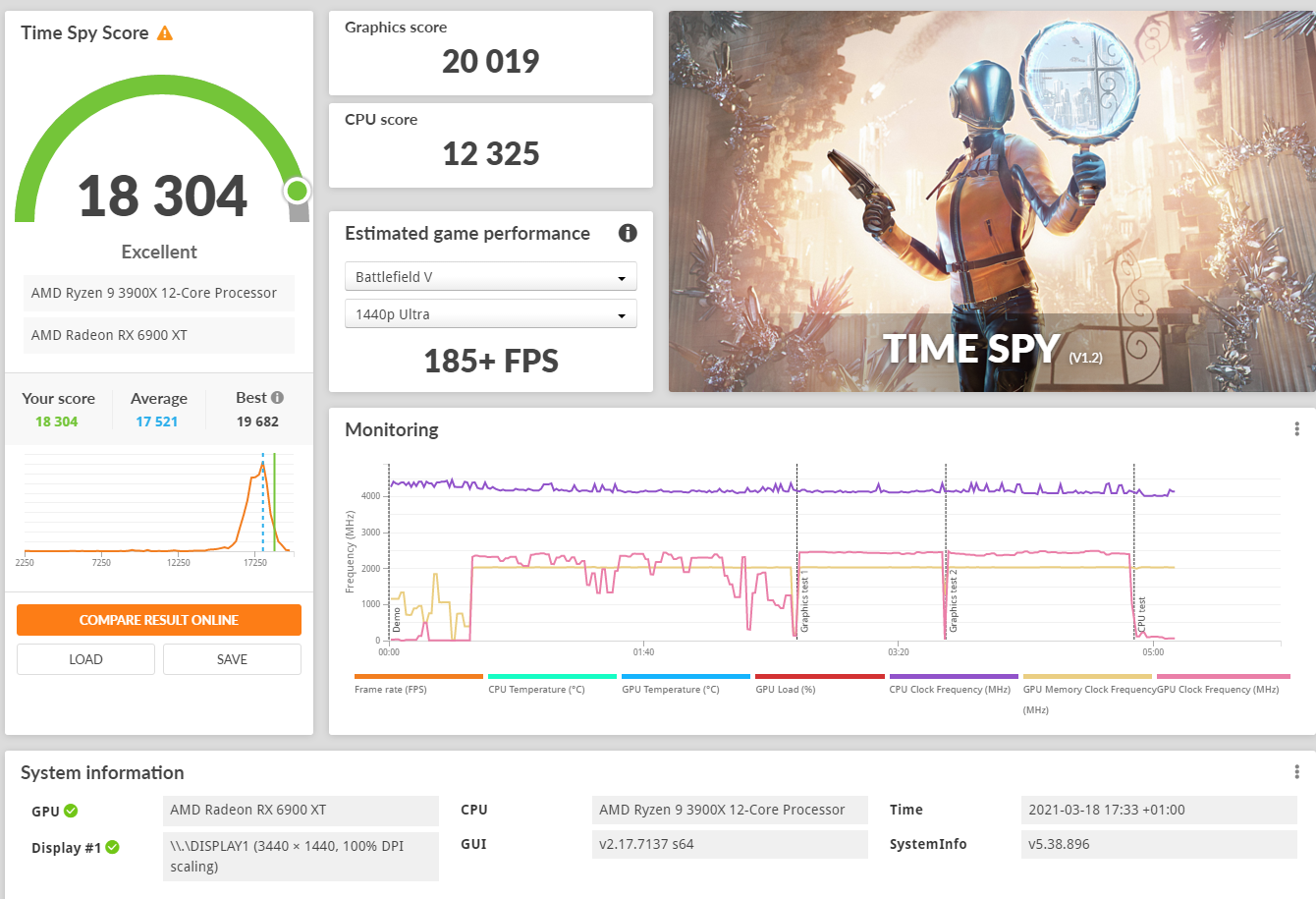Click the SystemInfo version v5.38.896

1159,844
